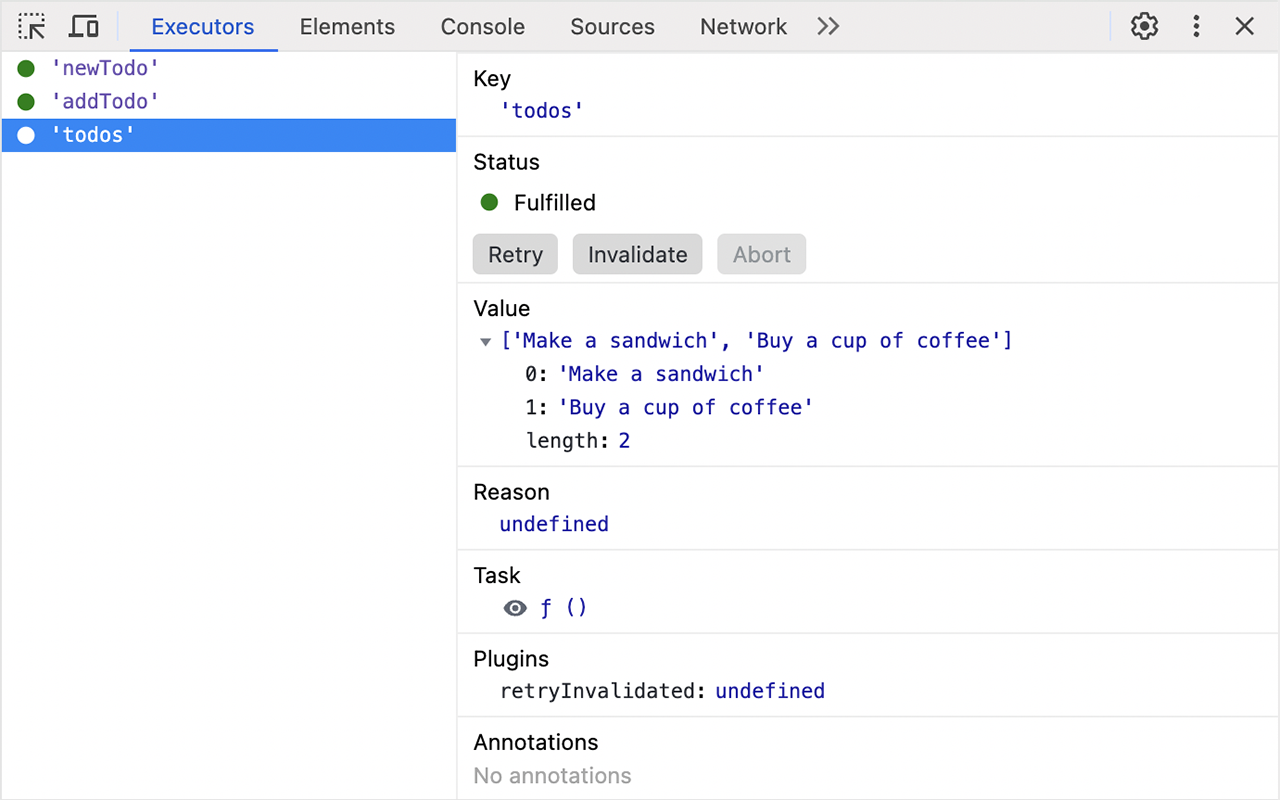Switch to the Network tab

743,26
